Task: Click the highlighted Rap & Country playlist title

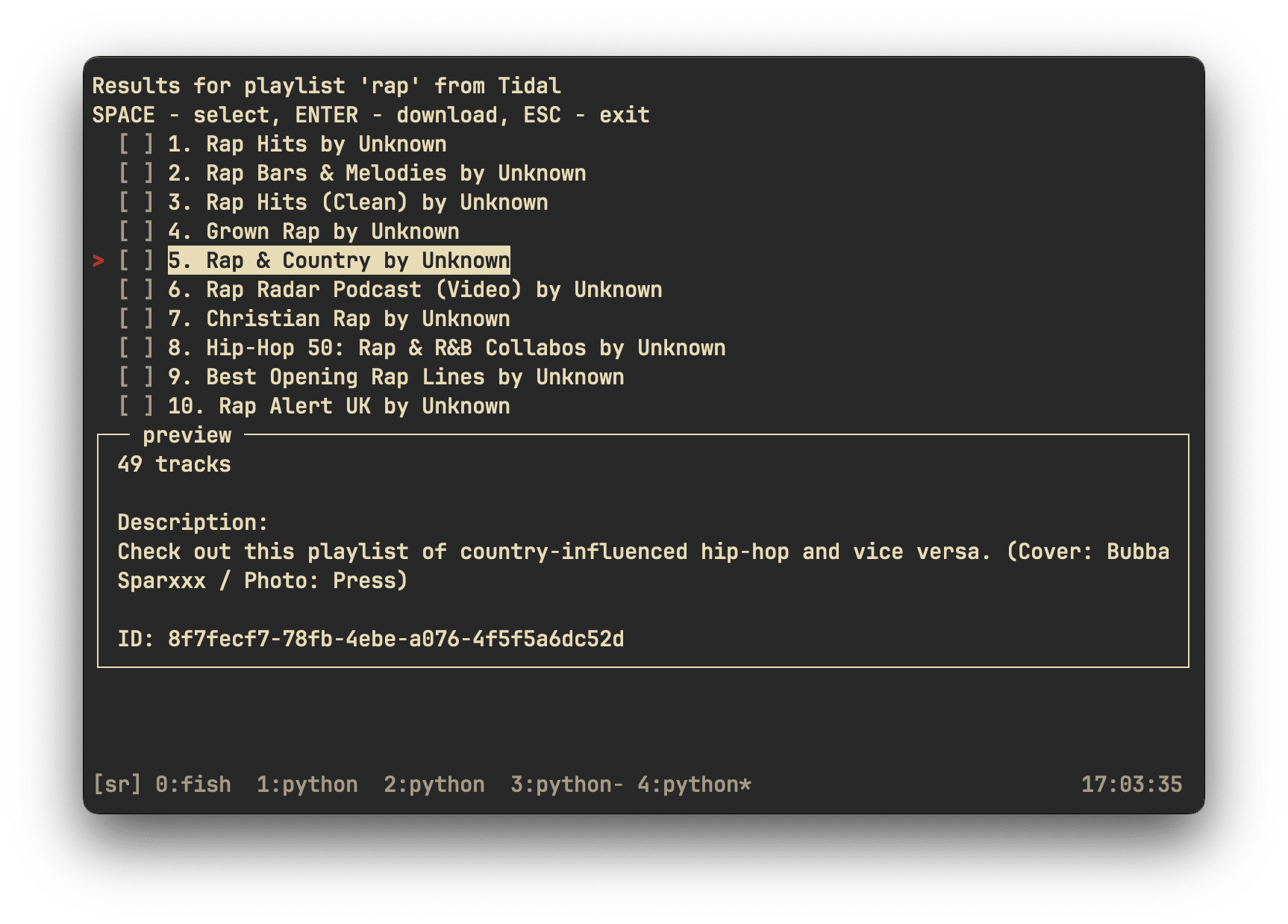Action: 338,260
